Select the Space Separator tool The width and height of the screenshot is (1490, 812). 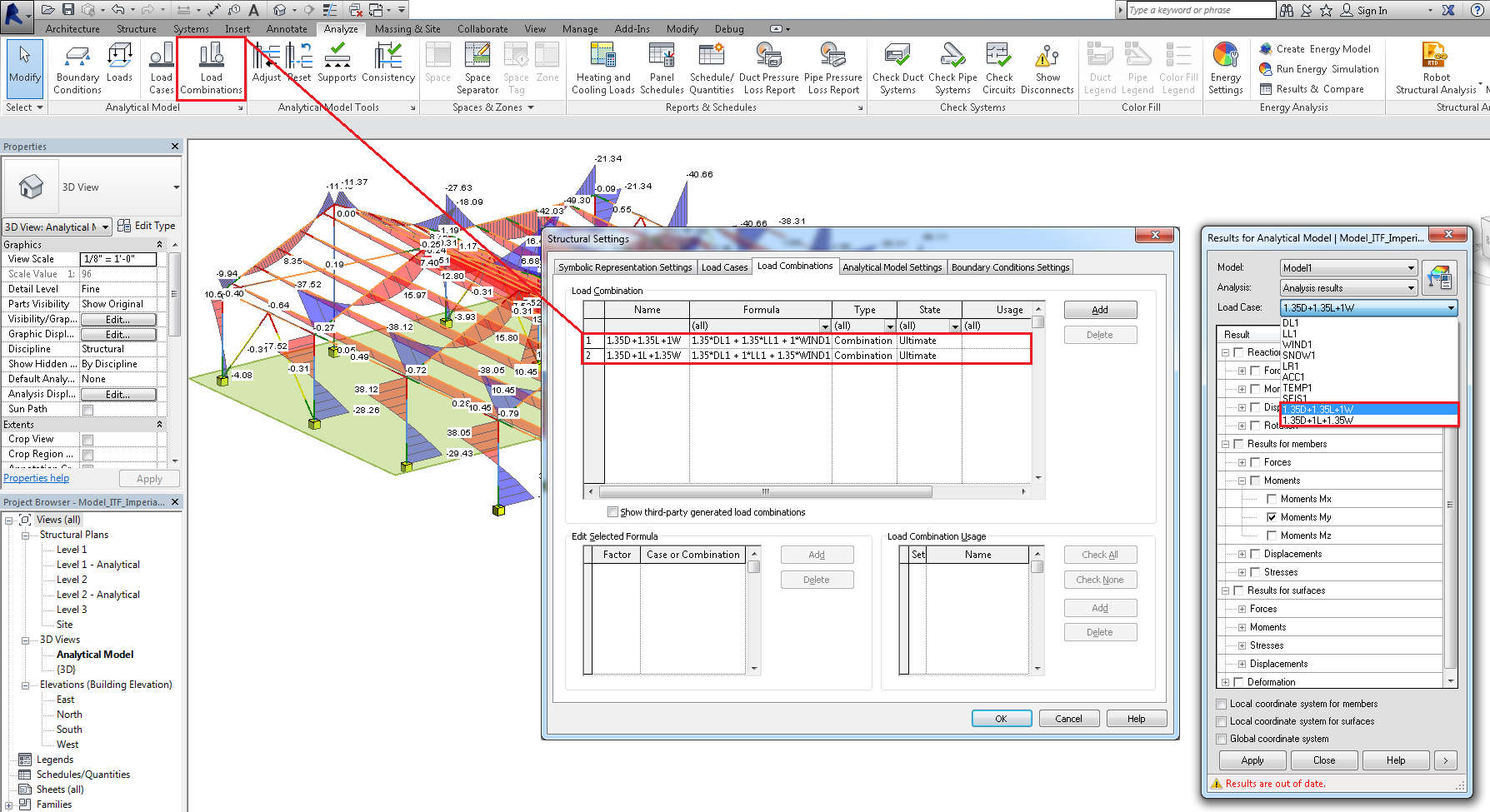point(477,68)
